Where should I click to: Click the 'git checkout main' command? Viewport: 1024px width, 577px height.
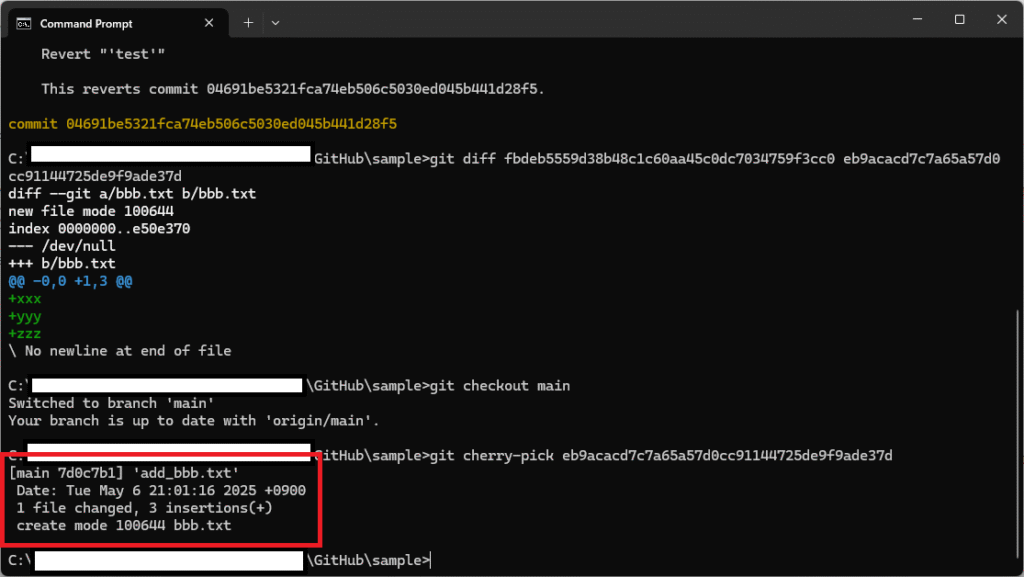click(500, 386)
